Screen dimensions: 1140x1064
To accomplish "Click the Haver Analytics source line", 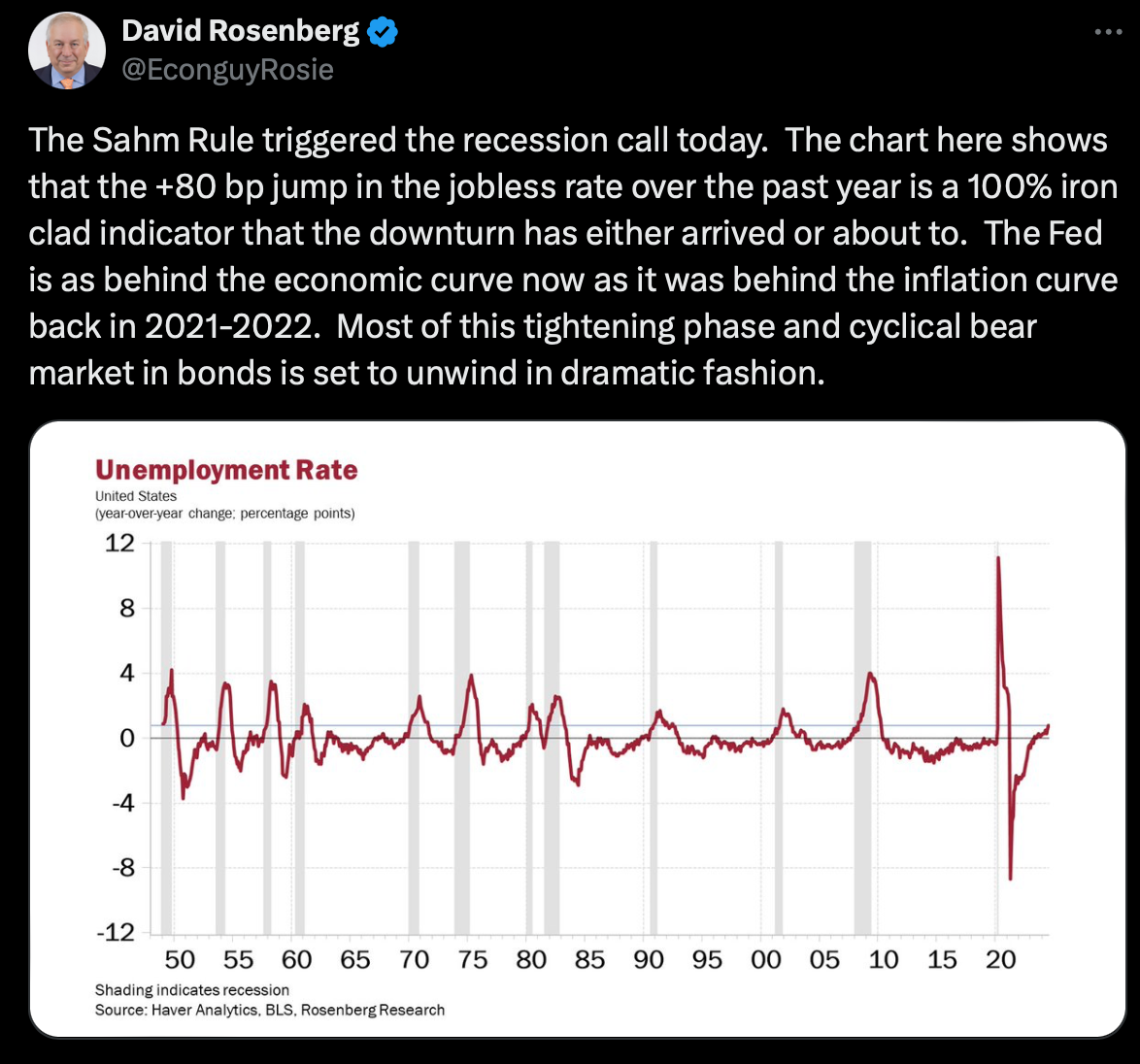I will [270, 1011].
